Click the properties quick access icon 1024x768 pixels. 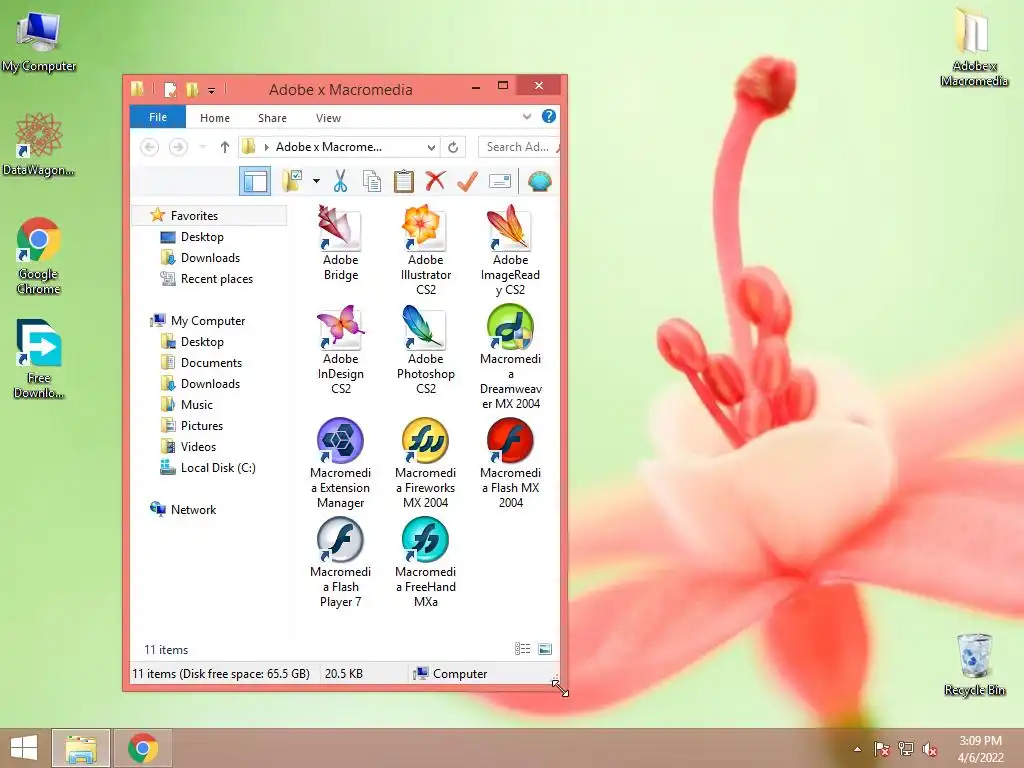pos(170,89)
